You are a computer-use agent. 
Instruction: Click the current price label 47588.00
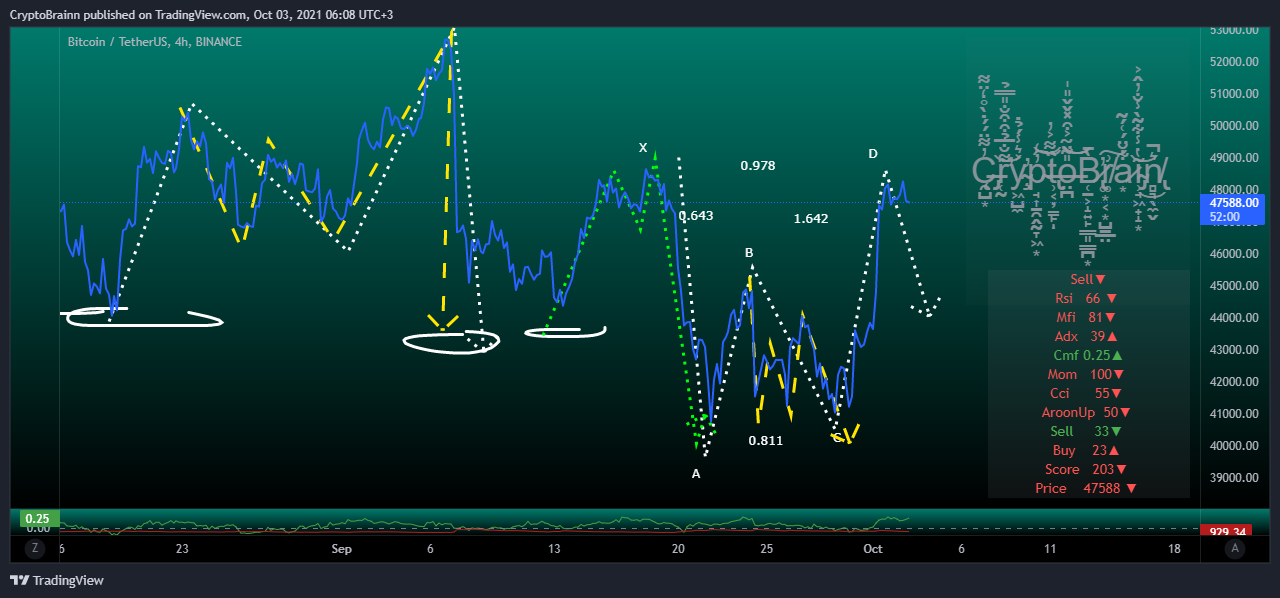click(x=1234, y=203)
